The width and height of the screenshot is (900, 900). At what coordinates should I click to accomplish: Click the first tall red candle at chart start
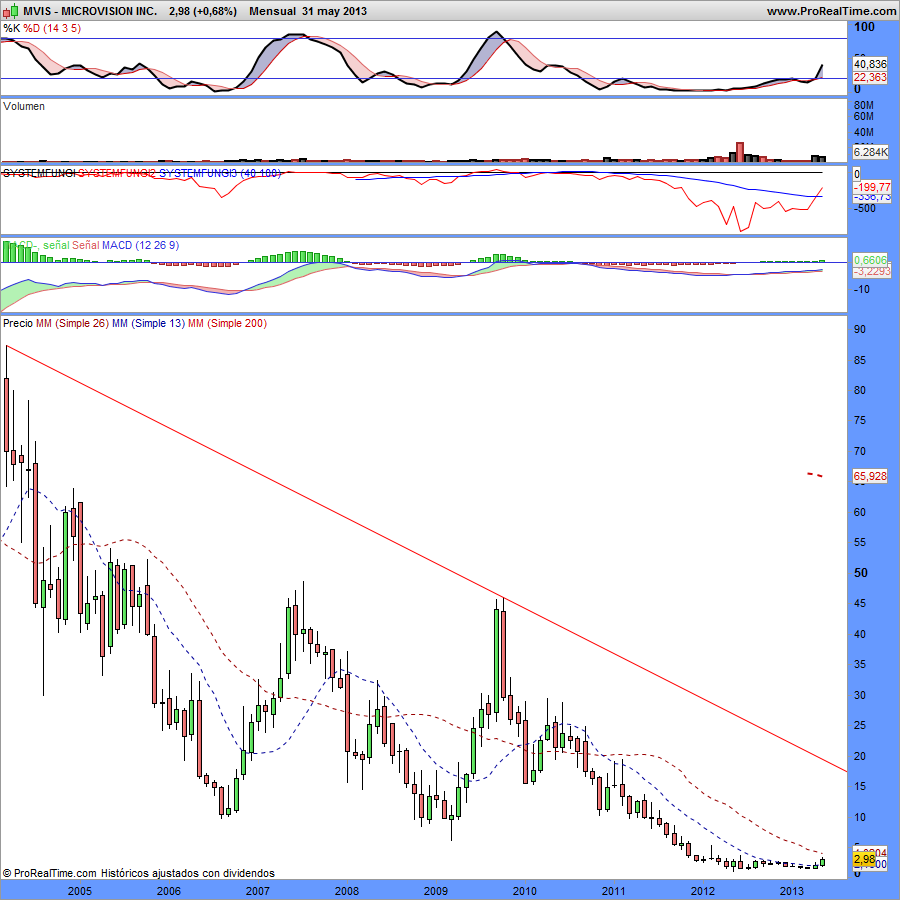click(6, 414)
